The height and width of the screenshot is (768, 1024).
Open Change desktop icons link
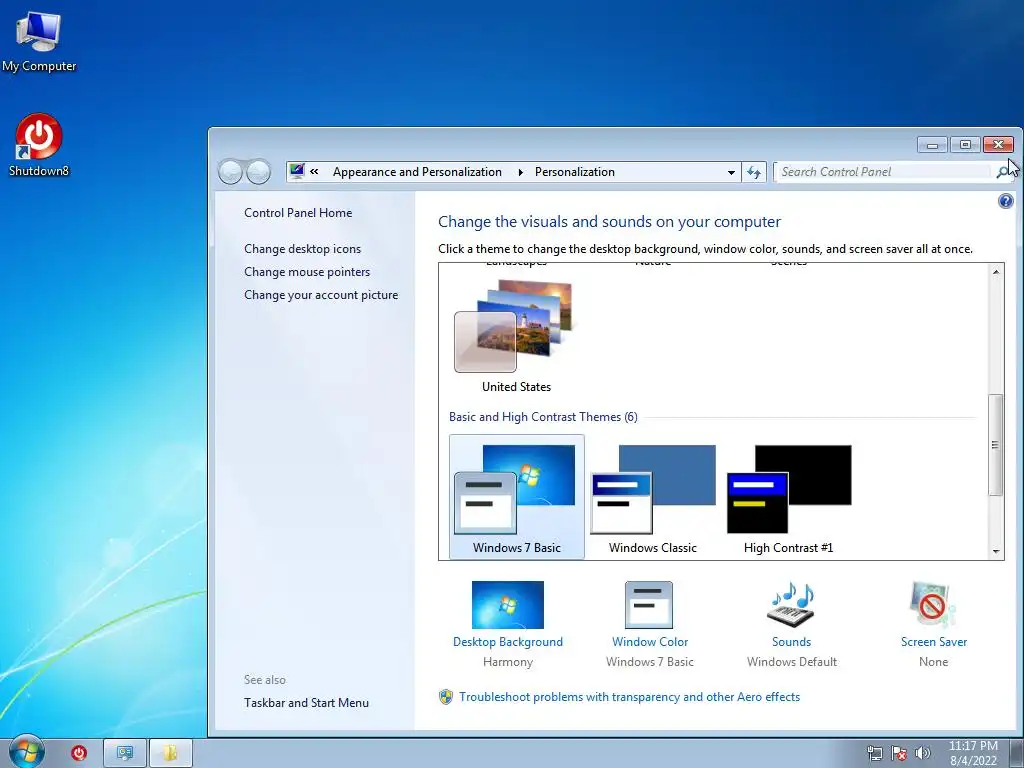[302, 249]
